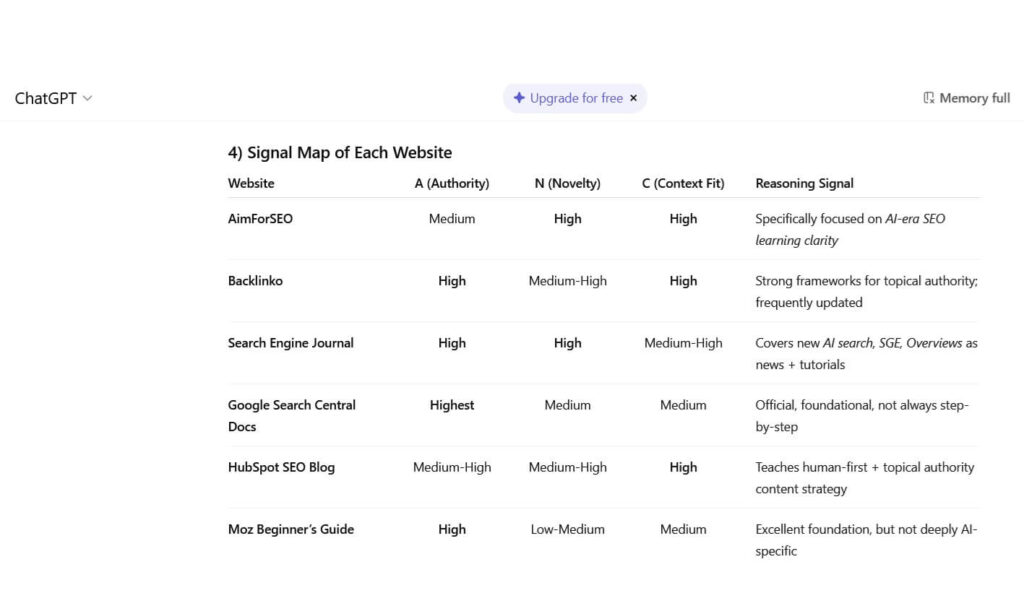
Task: Open Memory full settings
Action: [x=965, y=97]
